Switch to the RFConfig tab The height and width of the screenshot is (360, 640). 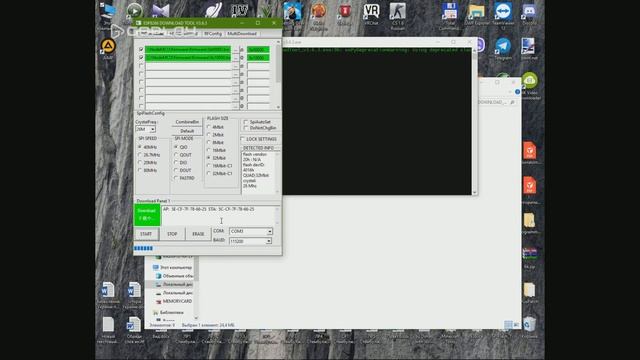213,33
